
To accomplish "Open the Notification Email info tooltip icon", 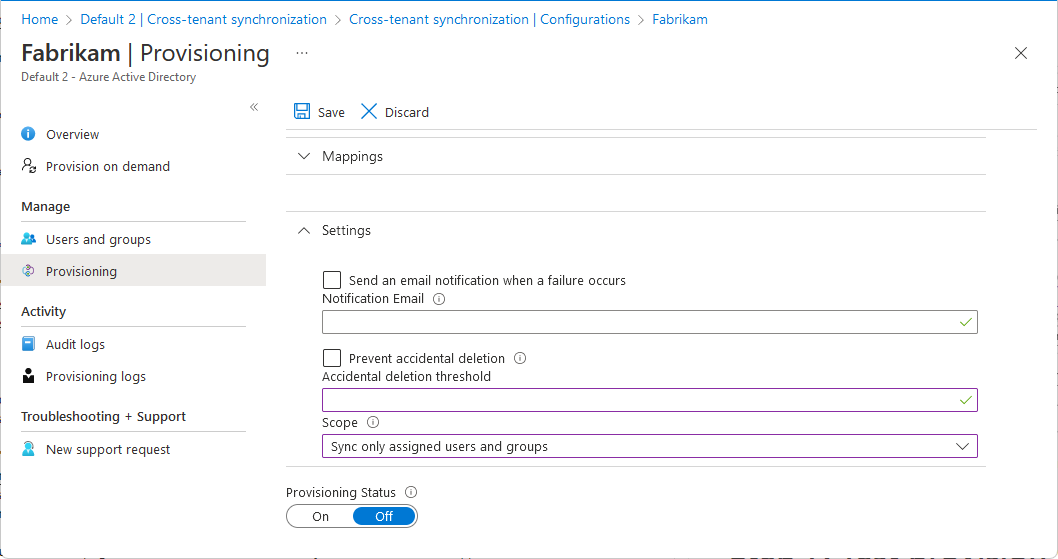I will click(x=439, y=298).
